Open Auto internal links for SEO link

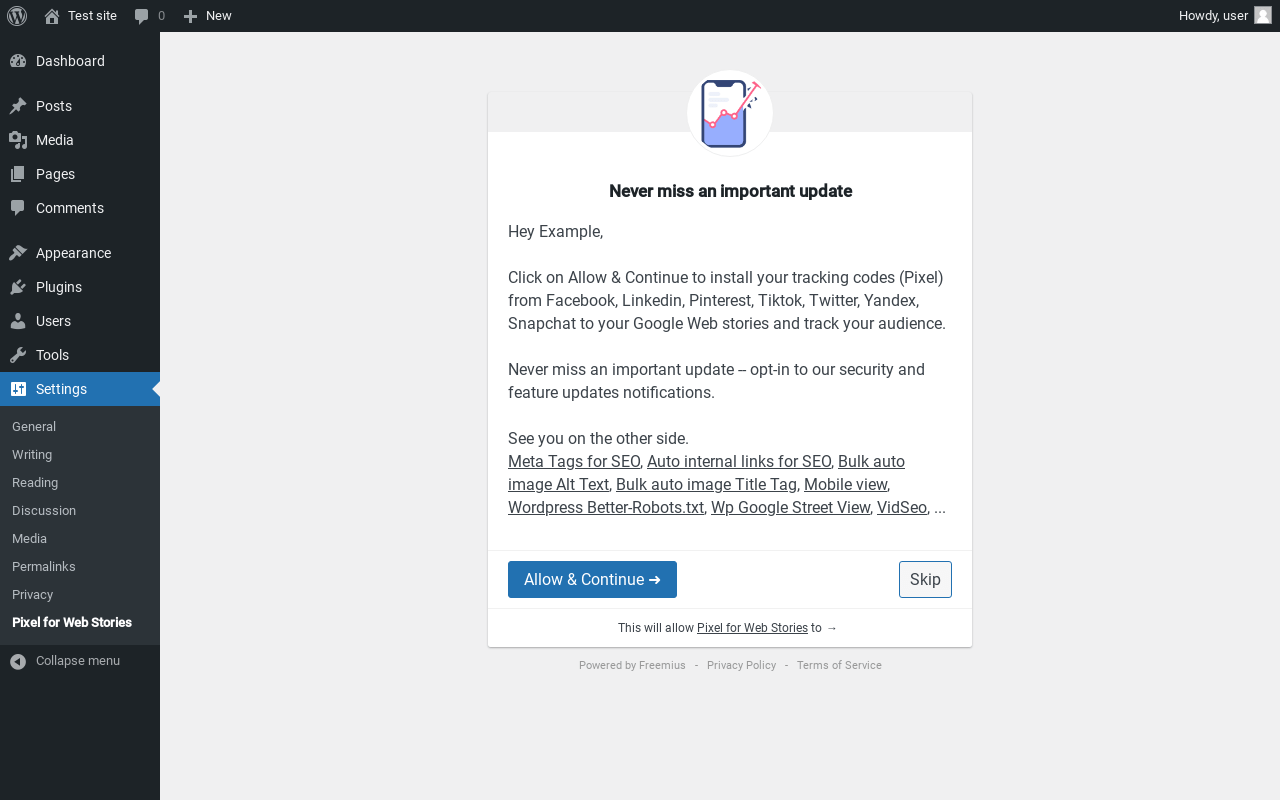coord(739,461)
